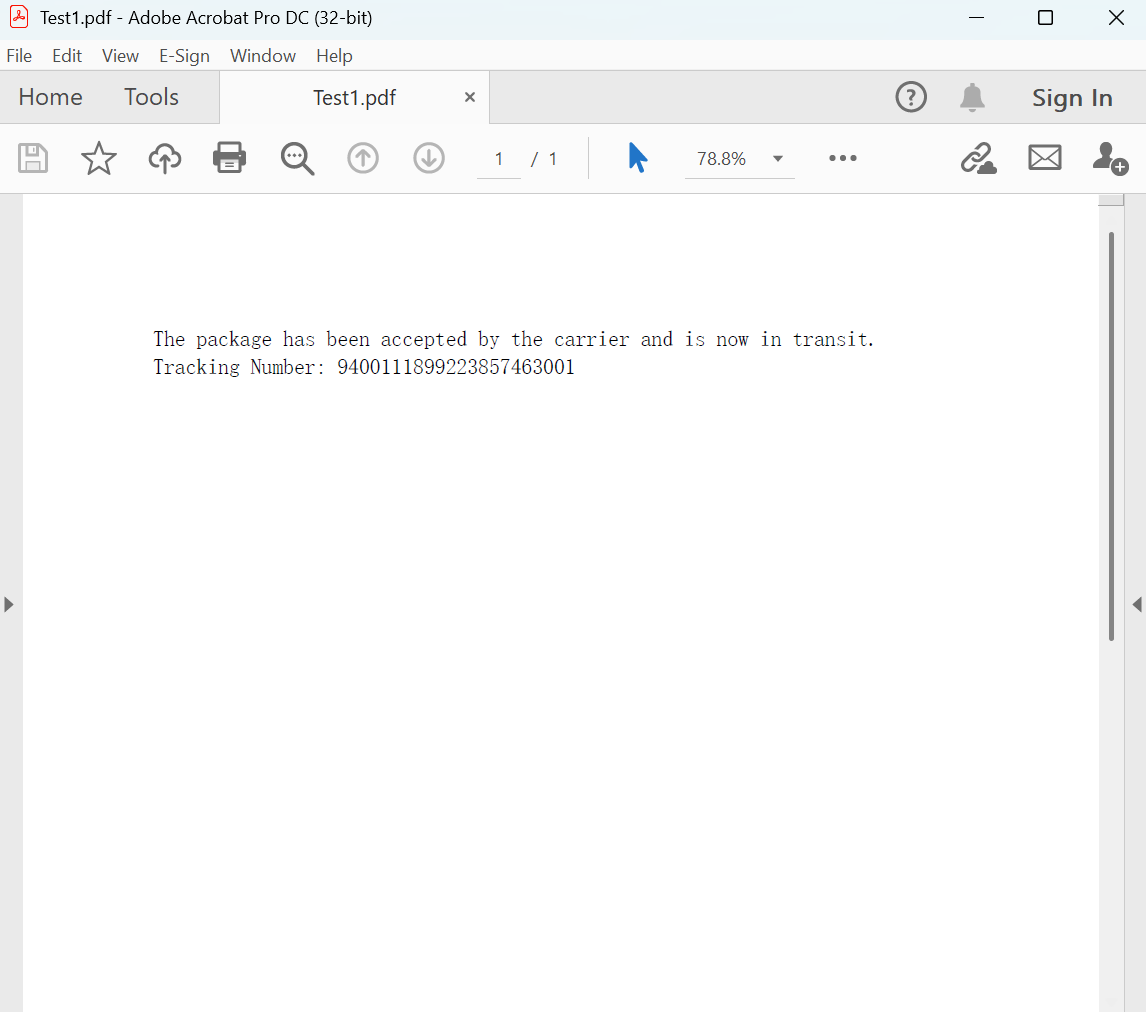Click the sentence about package in transit
Viewport: 1146px width, 1012px height.
pos(514,340)
